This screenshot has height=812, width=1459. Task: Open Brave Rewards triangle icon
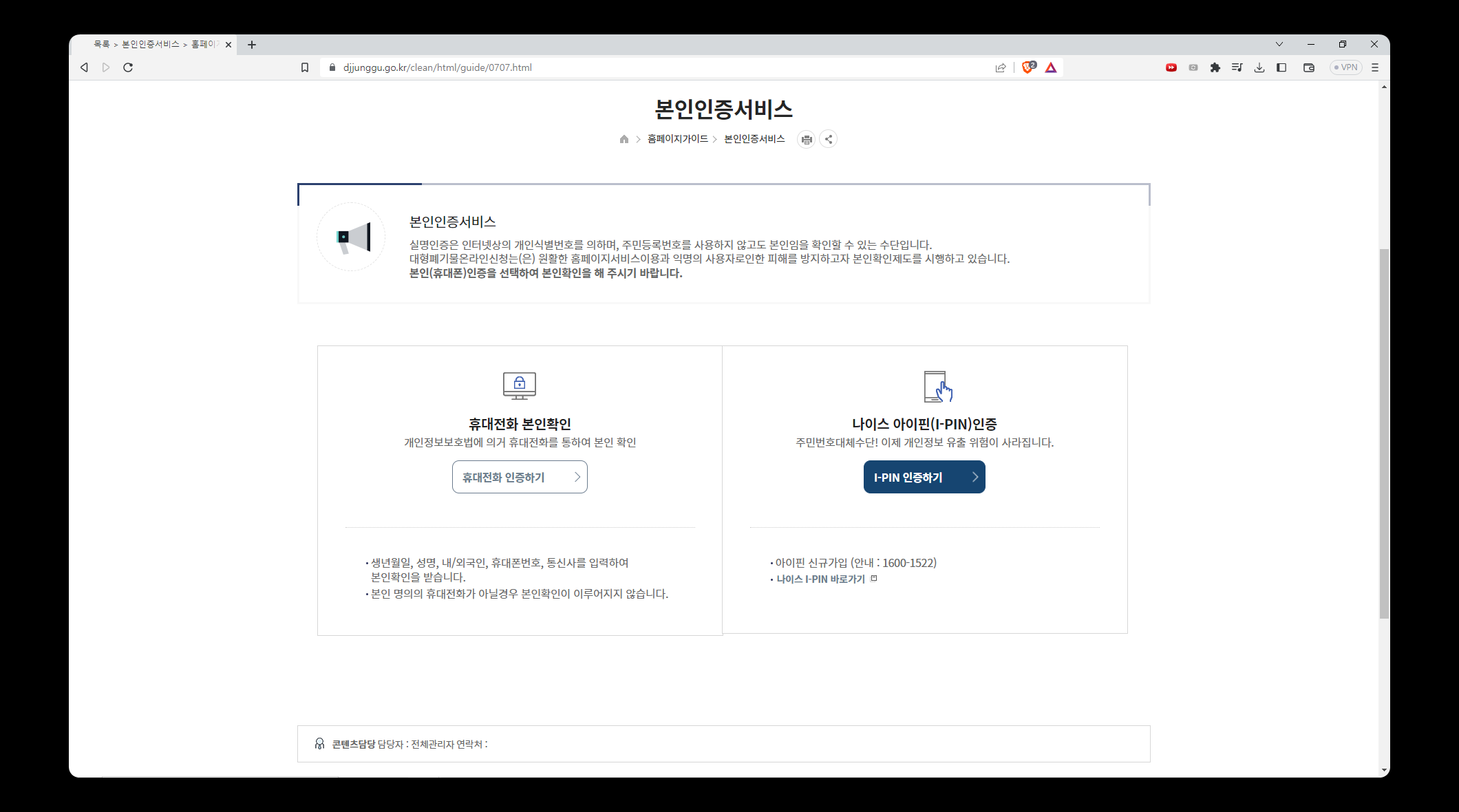[x=1051, y=67]
